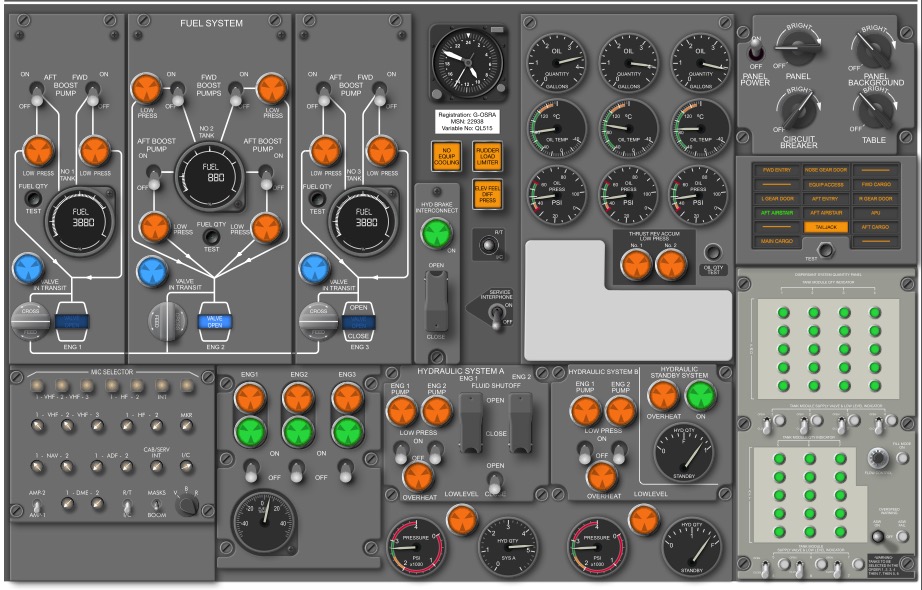The width and height of the screenshot is (922, 590).
Task: Click the Thrust Rev Accum No. 1 light
Action: click(630, 236)
